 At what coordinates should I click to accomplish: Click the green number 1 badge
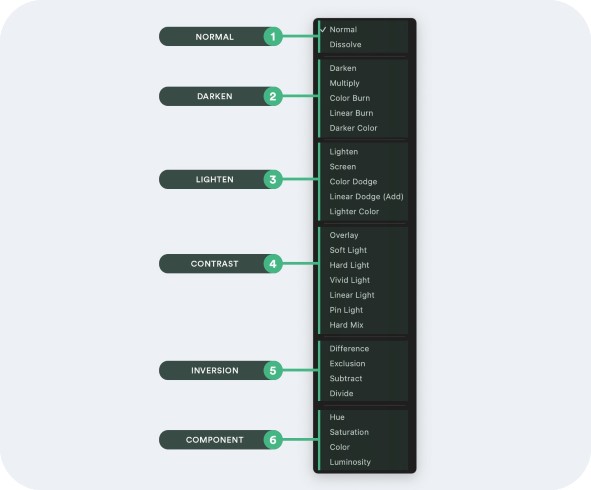[x=273, y=37]
